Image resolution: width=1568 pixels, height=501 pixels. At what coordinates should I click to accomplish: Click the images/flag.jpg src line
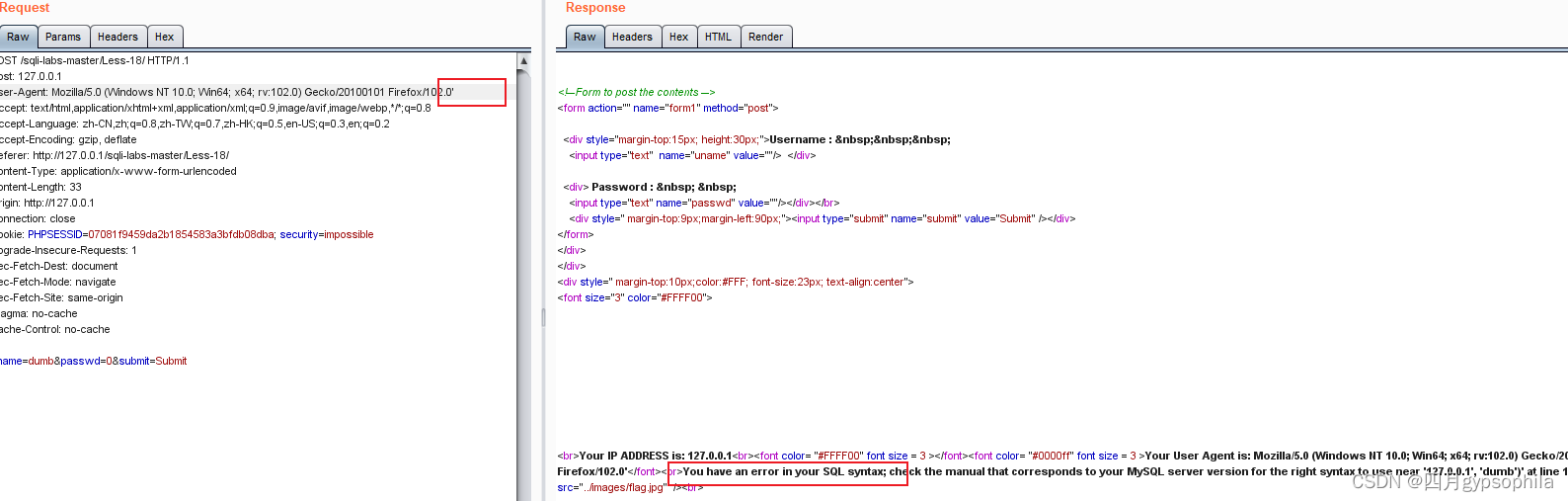(x=630, y=487)
